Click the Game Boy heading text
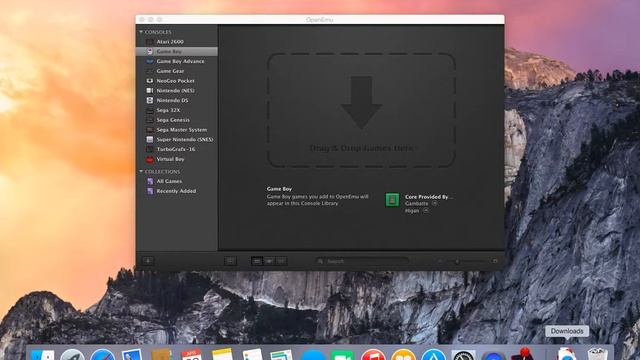The height and width of the screenshot is (360, 640). [x=279, y=189]
